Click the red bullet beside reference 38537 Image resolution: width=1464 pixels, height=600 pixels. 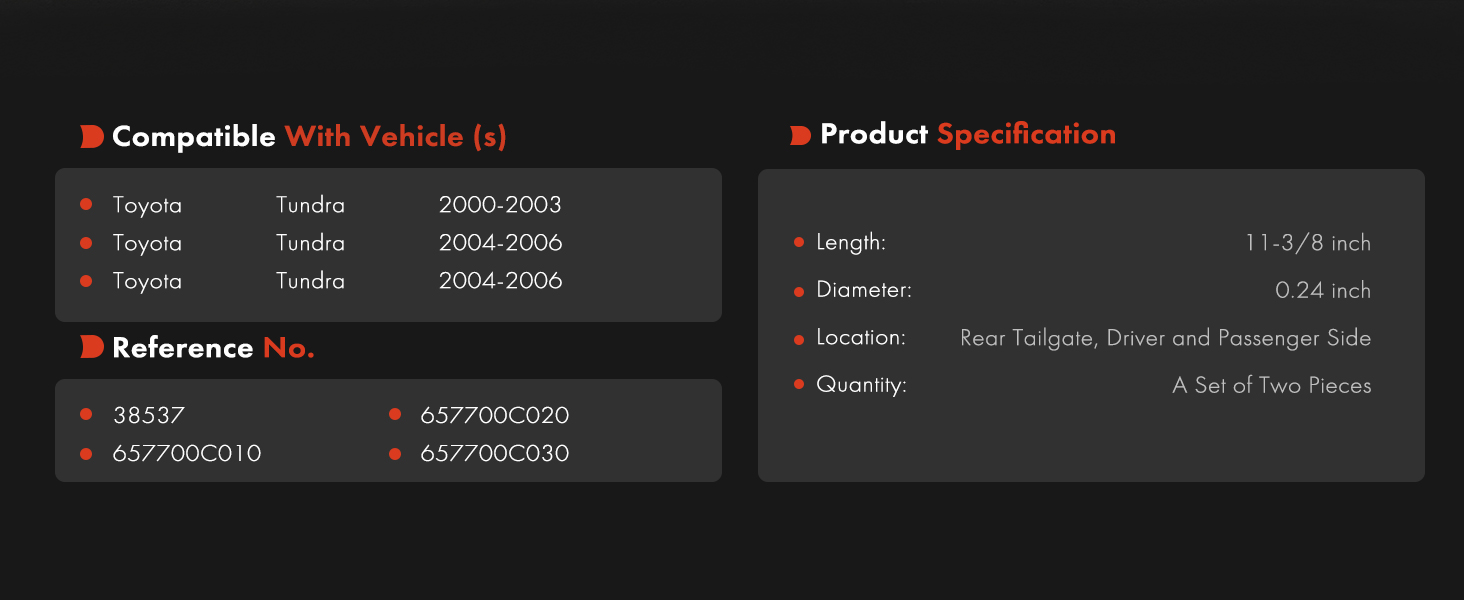pyautogui.click(x=86, y=414)
